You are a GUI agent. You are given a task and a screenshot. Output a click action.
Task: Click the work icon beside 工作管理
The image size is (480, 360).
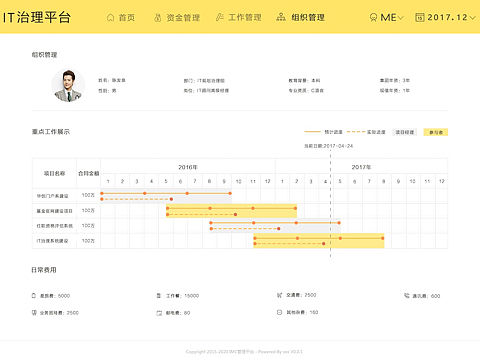[x=220, y=17]
